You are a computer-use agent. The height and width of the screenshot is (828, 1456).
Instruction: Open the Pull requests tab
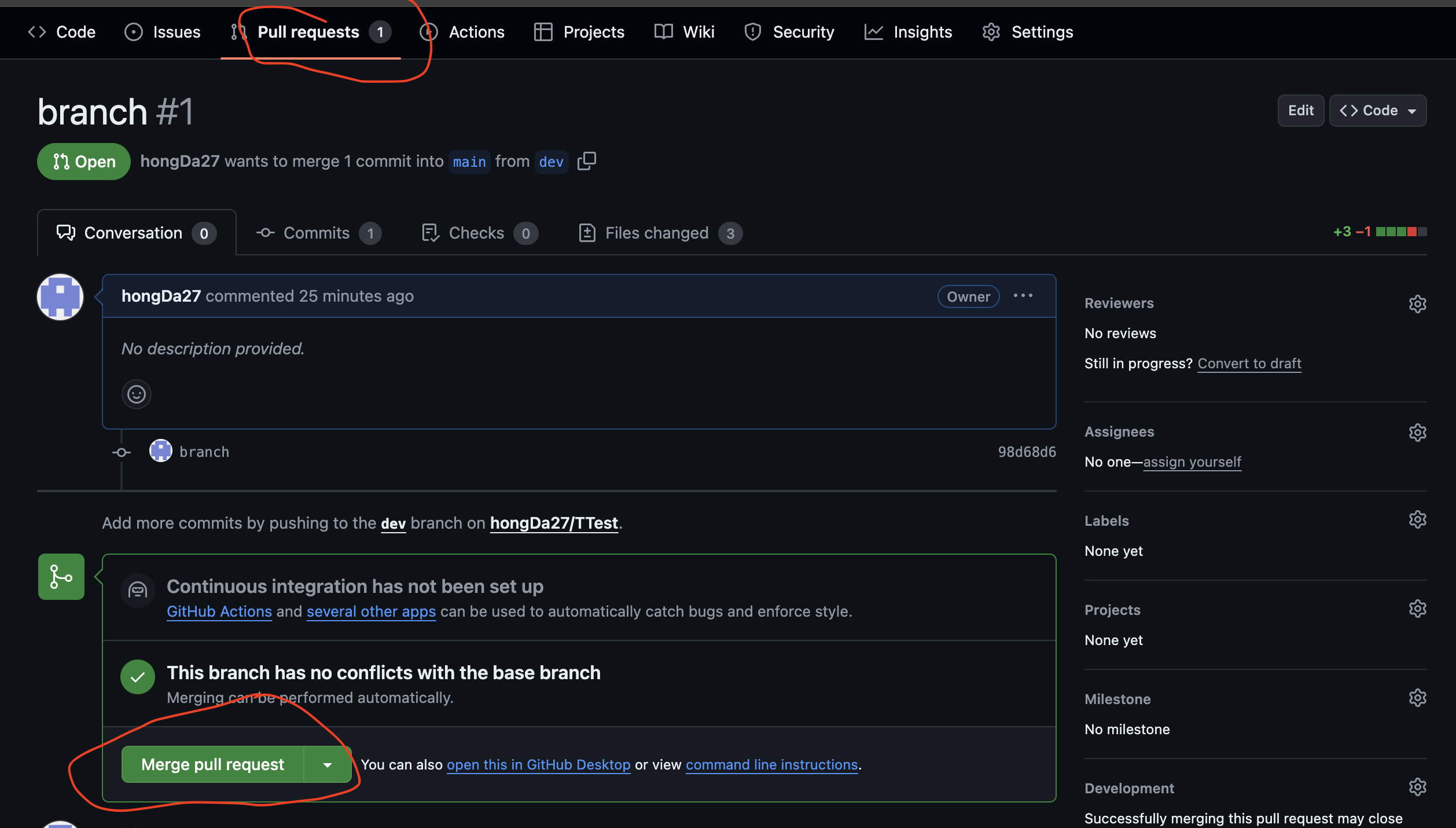(311, 32)
